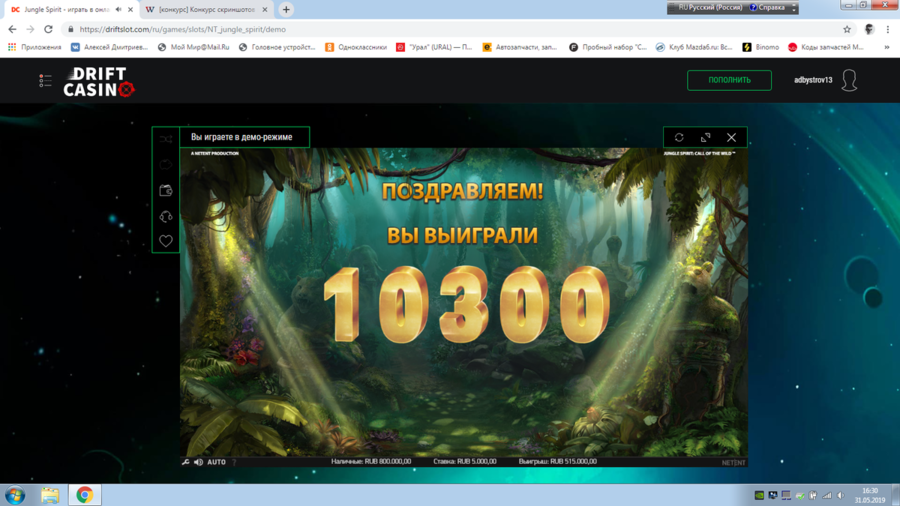Click the 10300 win amount display
Image resolution: width=900 pixels, height=506 pixels.
466,305
